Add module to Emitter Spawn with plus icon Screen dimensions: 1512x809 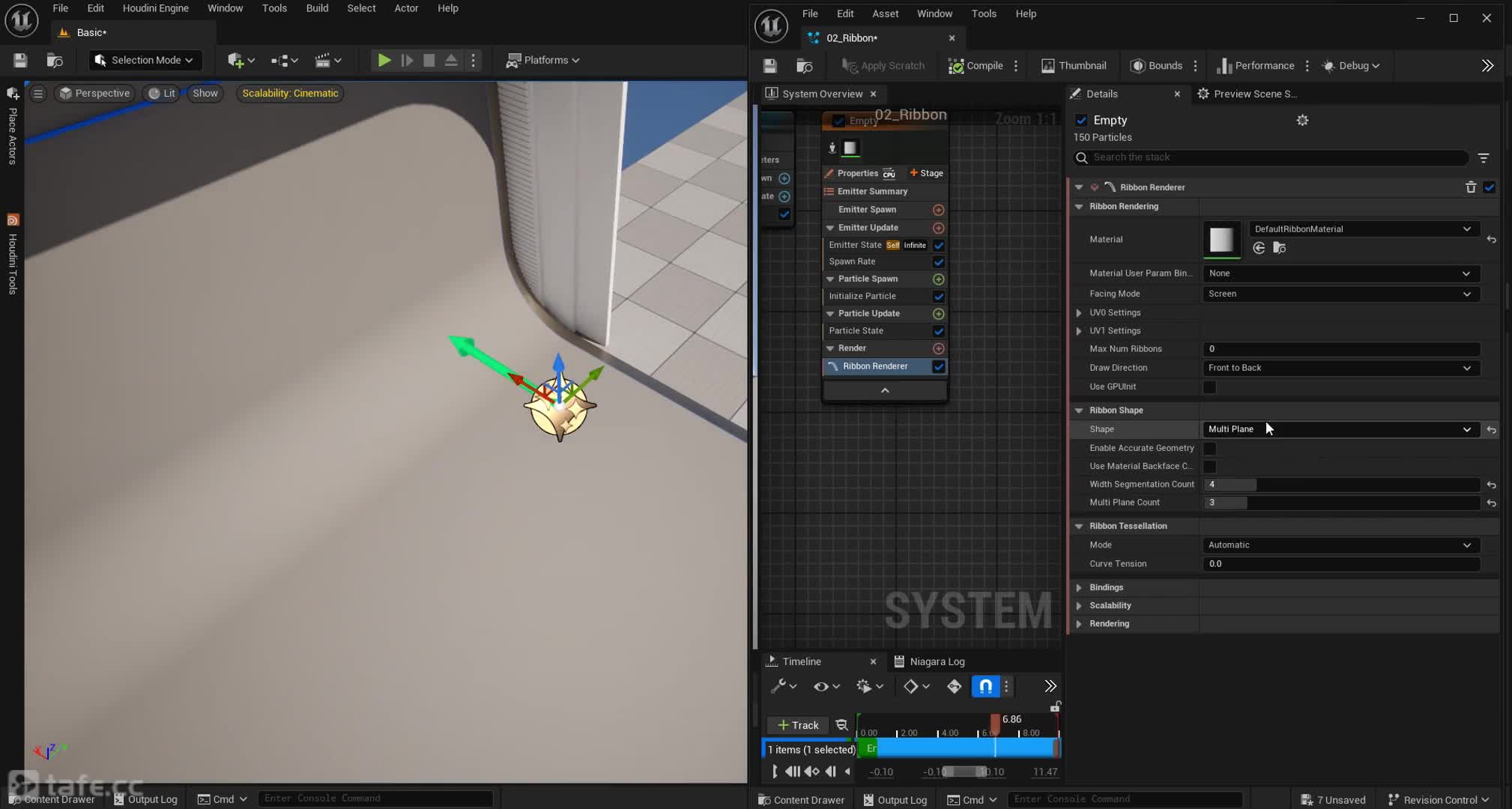tap(938, 210)
